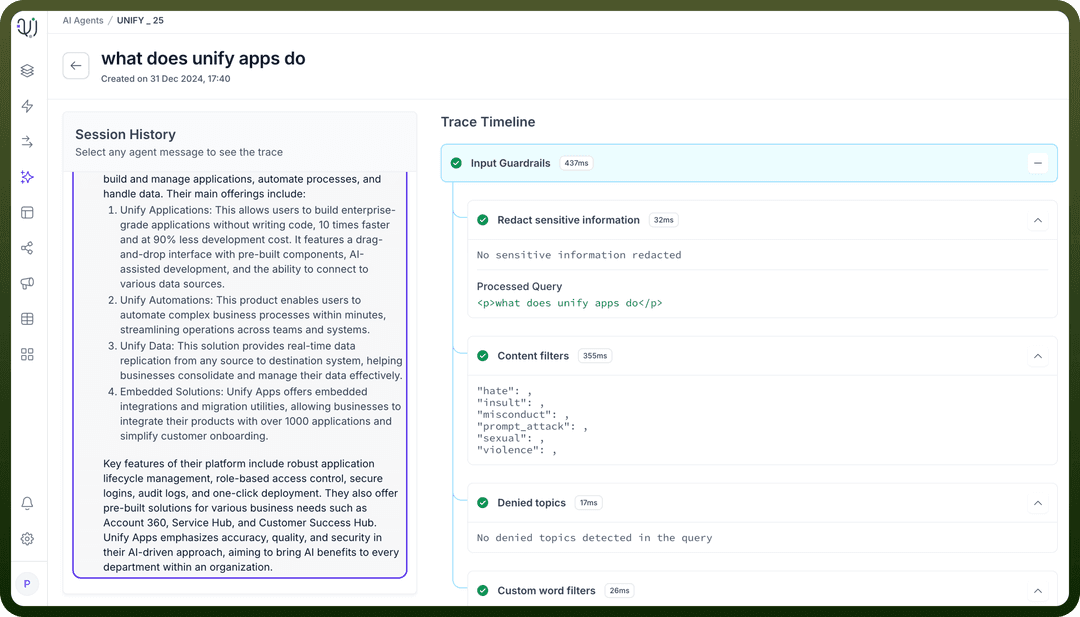Viewport: 1080px width, 617px height.
Task: Click the Unify Applications list item
Action: (x=256, y=247)
